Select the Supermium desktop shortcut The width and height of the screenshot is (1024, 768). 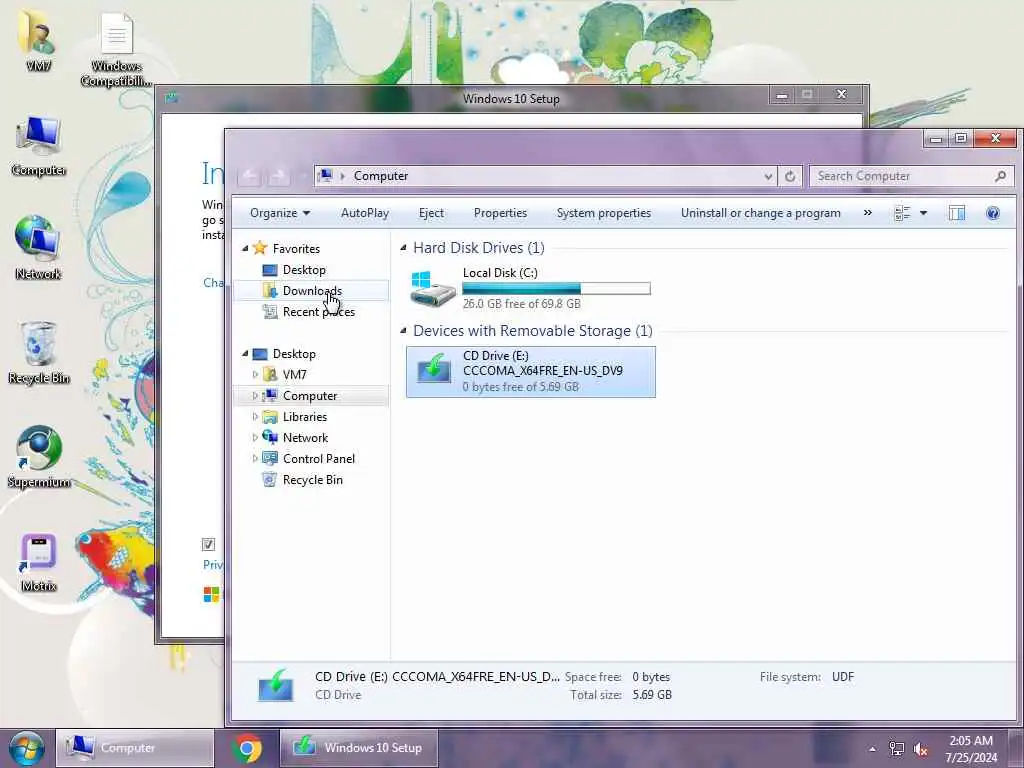(x=38, y=448)
